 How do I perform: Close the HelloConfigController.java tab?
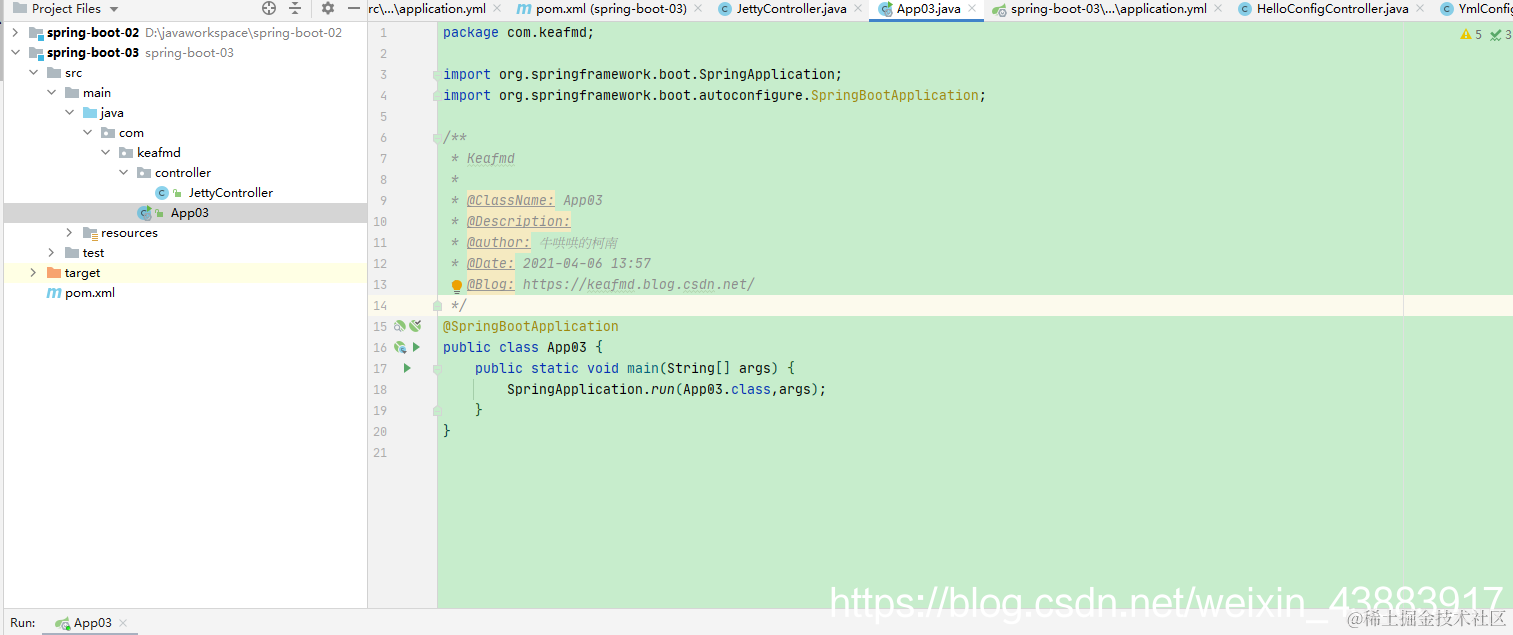tap(1421, 9)
